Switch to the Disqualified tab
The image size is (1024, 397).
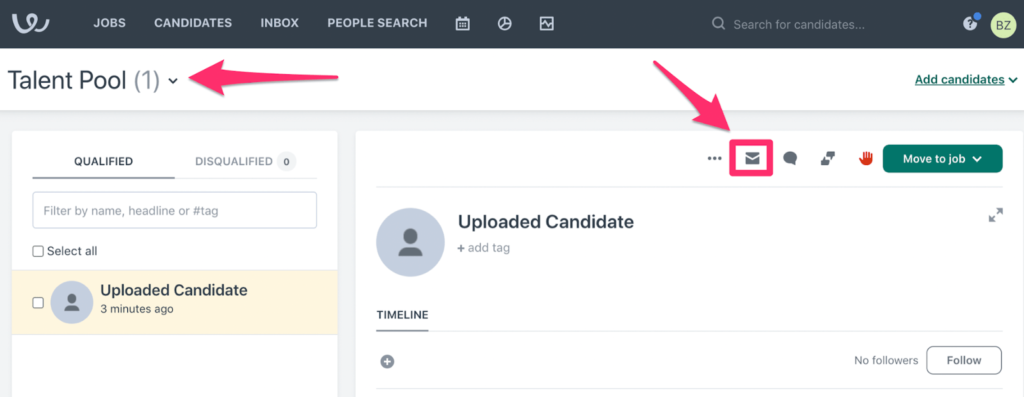(246, 161)
